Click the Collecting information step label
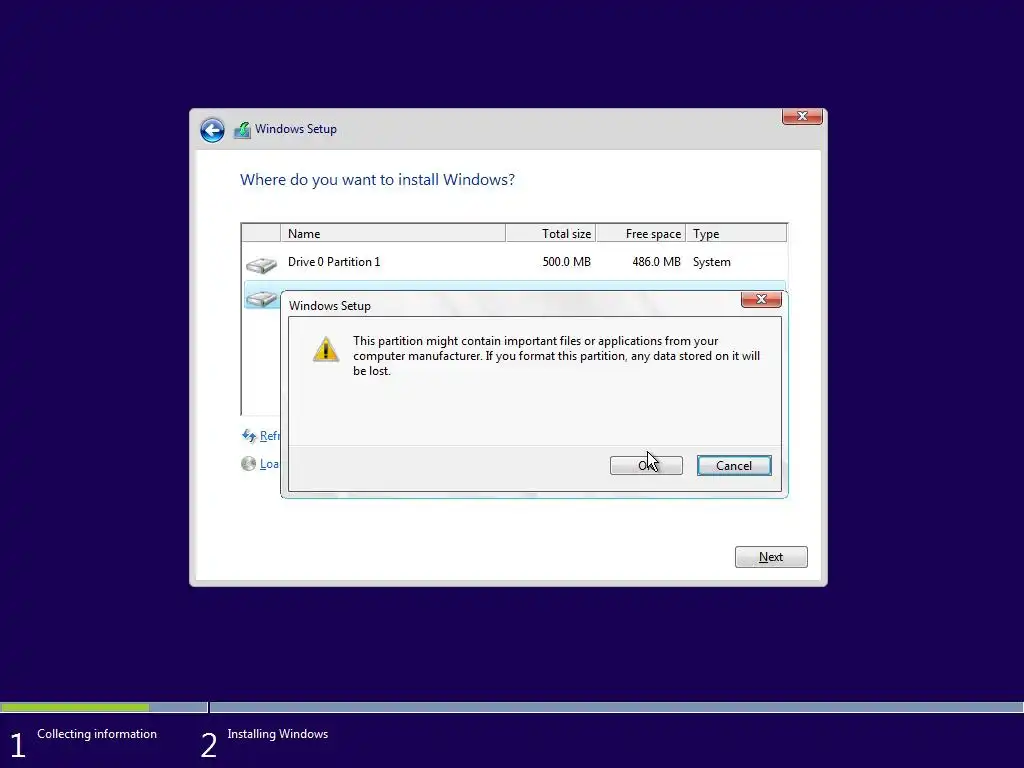 (x=97, y=734)
